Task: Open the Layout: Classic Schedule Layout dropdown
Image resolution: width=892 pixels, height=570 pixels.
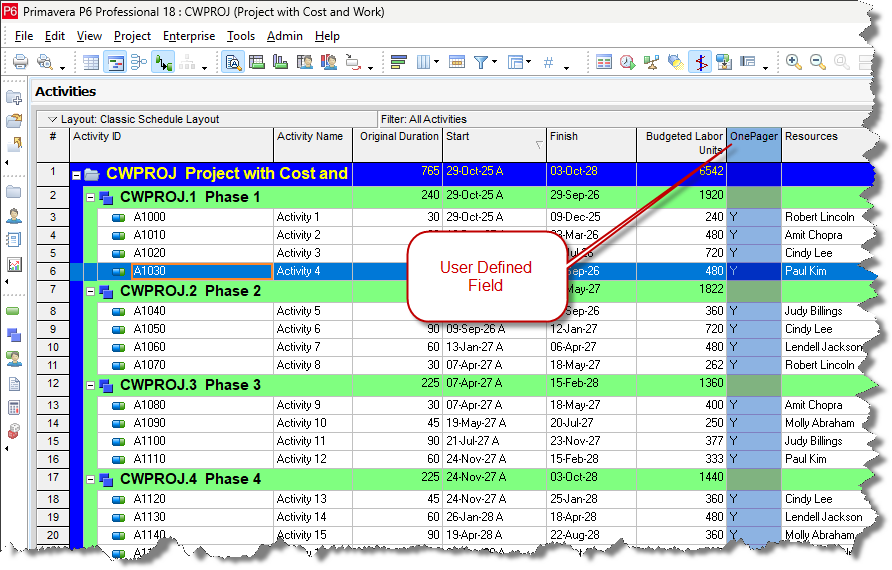Action: [52, 119]
